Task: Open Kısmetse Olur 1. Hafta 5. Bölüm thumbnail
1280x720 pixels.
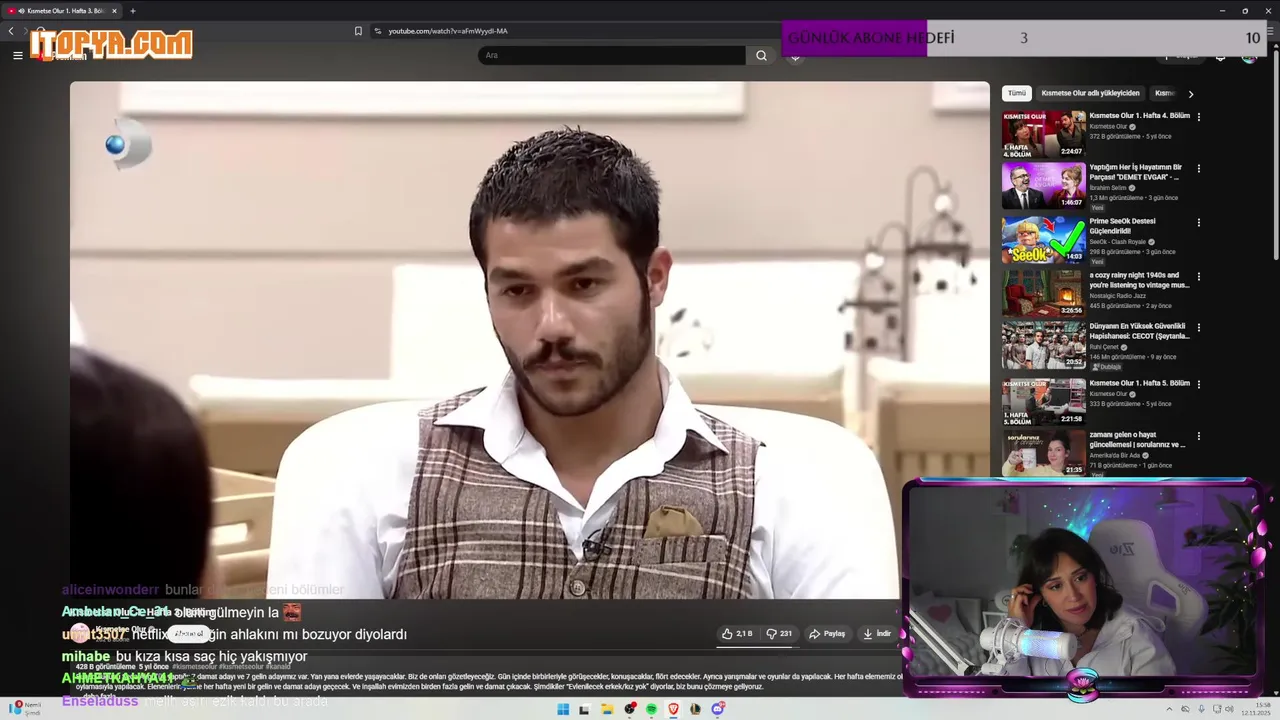Action: [1044, 401]
